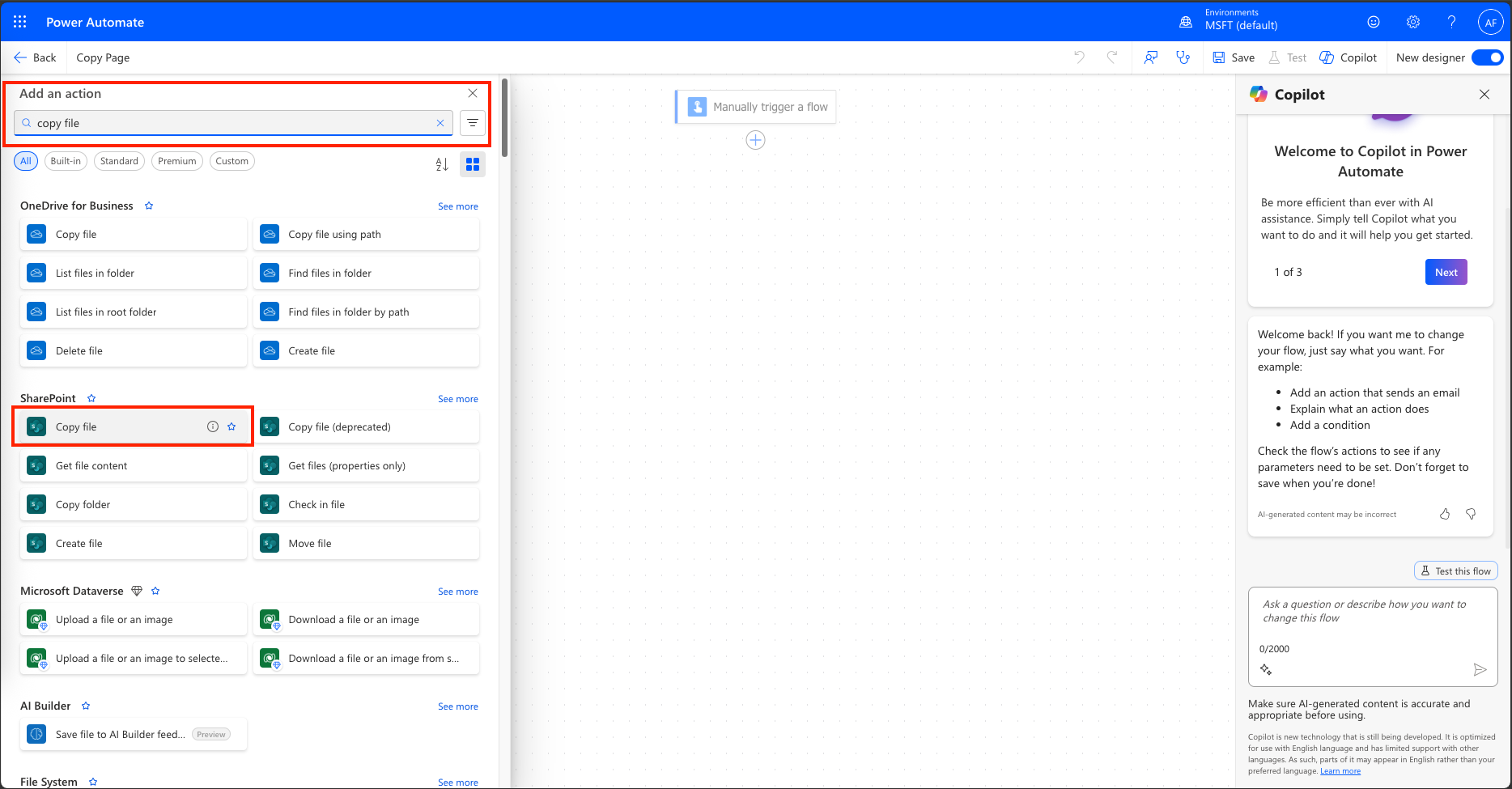Click plus icon below the trigger
Screen dimensions: 1512x789
pos(755,141)
